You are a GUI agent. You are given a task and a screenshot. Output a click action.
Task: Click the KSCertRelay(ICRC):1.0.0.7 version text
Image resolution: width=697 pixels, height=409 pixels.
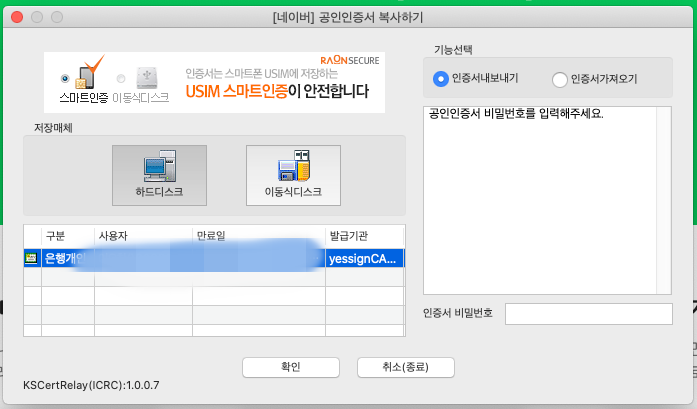coord(91,385)
